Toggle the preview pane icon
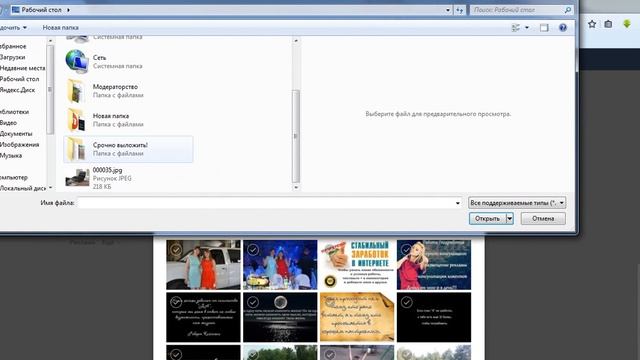Viewport: 640px width, 360px height. click(544, 28)
